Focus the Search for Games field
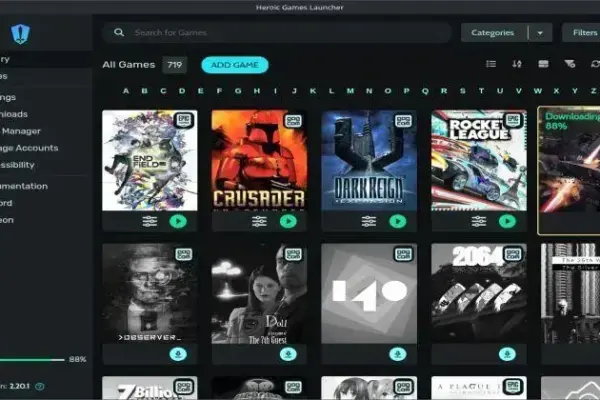The image size is (600, 400). (x=277, y=33)
